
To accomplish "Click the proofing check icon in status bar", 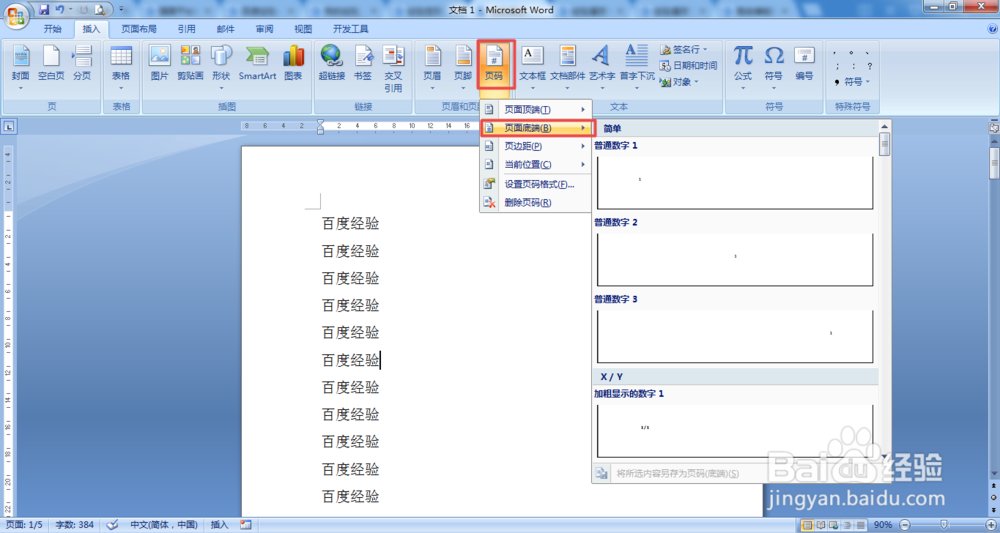I will point(112,525).
